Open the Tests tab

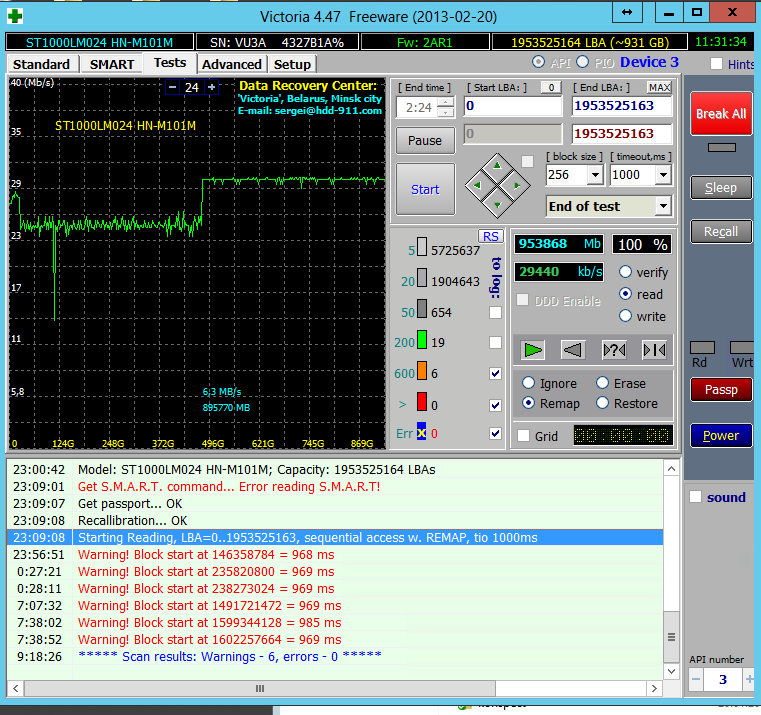(170, 63)
